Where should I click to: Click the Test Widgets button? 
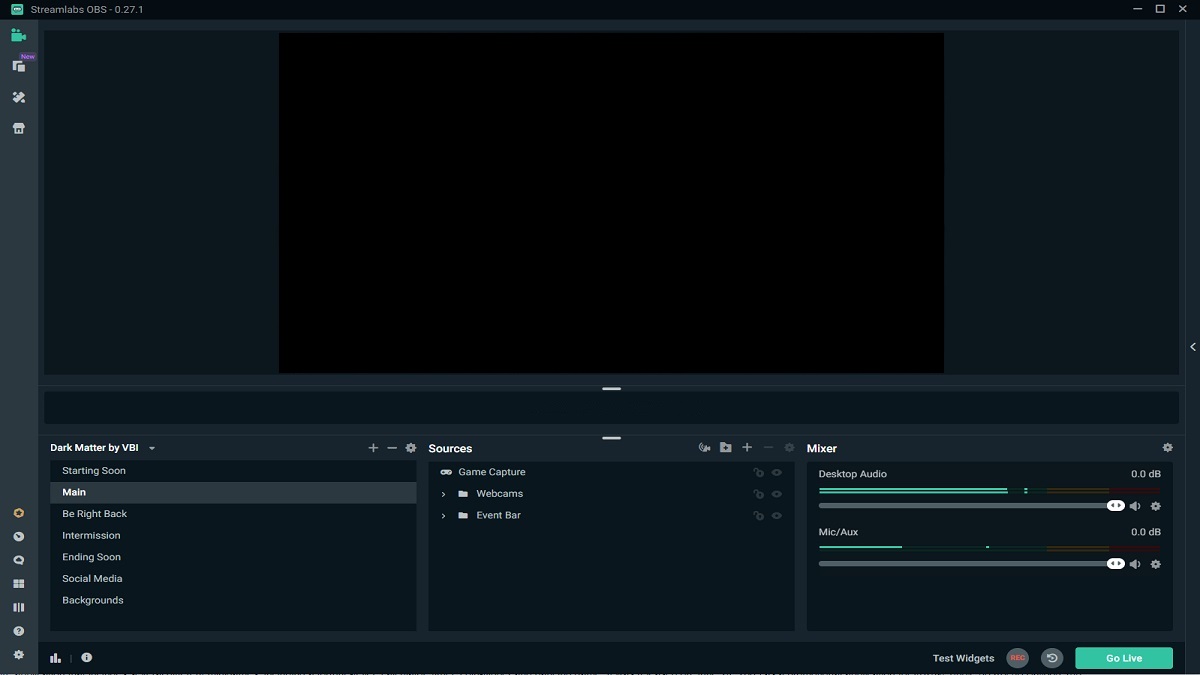(x=963, y=657)
